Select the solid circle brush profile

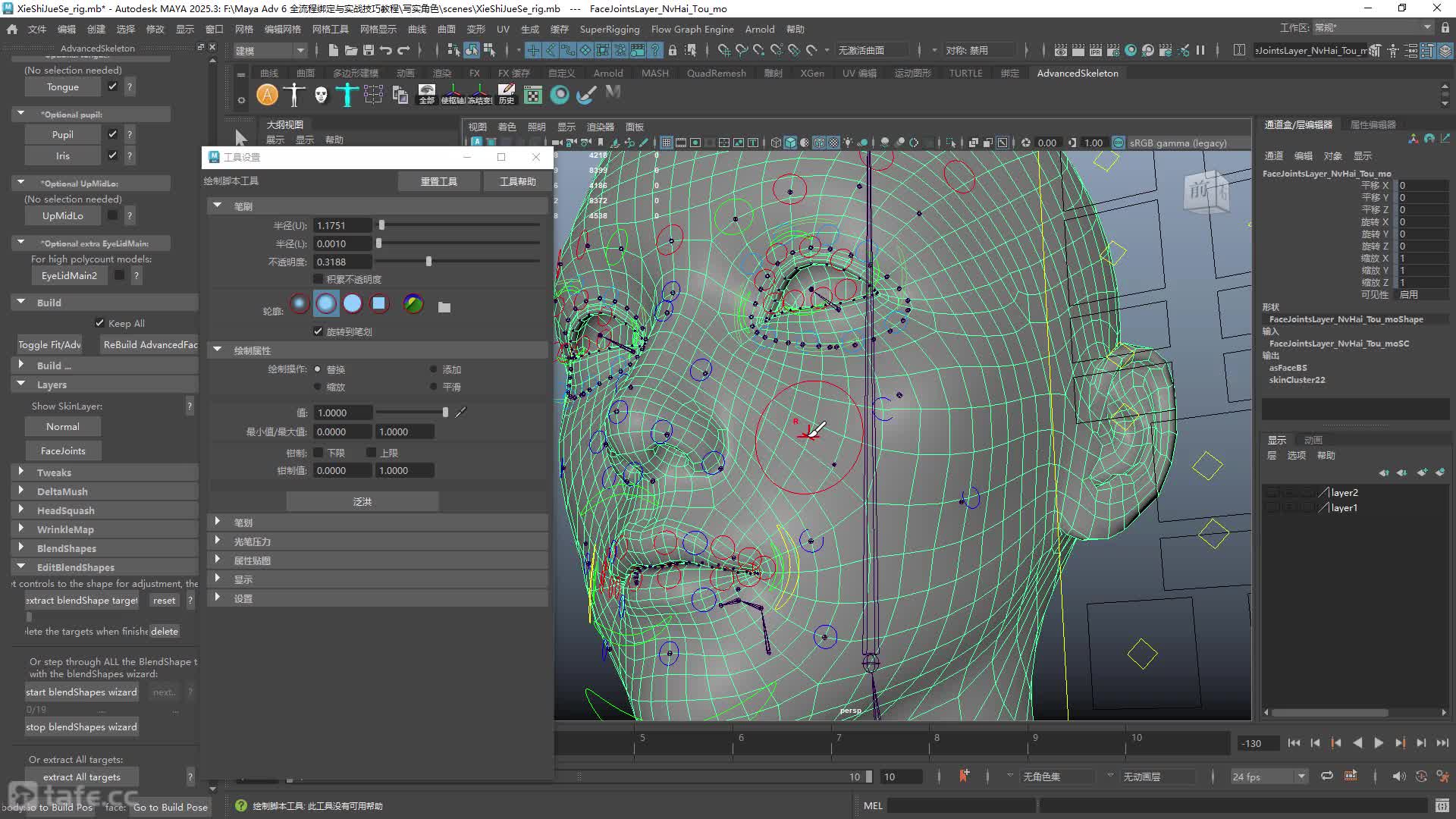point(353,304)
